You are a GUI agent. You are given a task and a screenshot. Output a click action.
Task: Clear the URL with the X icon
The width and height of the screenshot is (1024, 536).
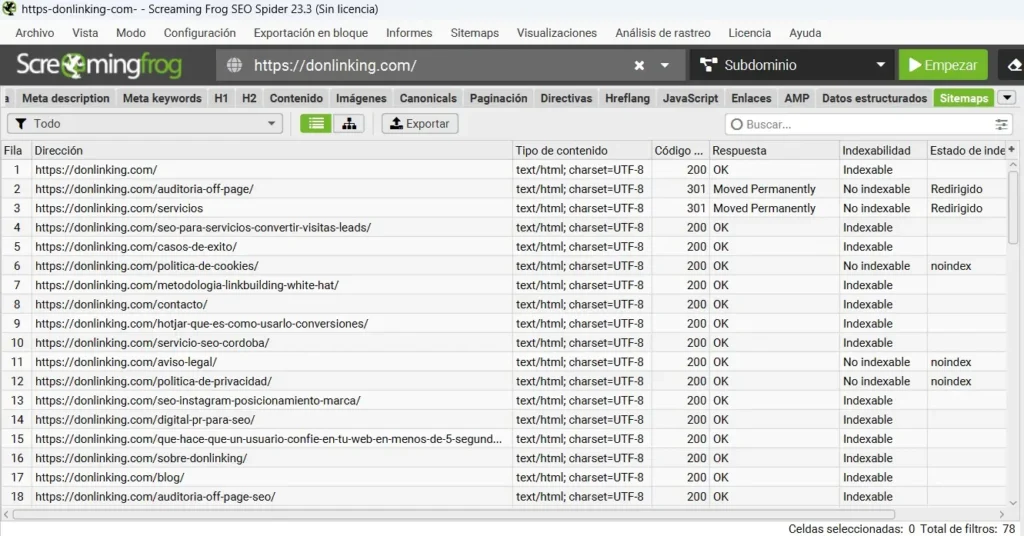click(639, 65)
